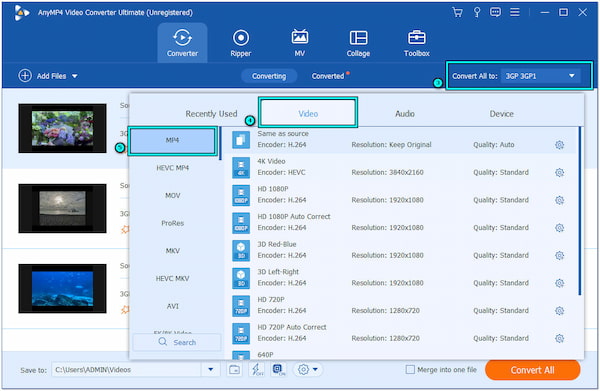Show the Converting list
This screenshot has width=600, height=391.
(x=269, y=76)
